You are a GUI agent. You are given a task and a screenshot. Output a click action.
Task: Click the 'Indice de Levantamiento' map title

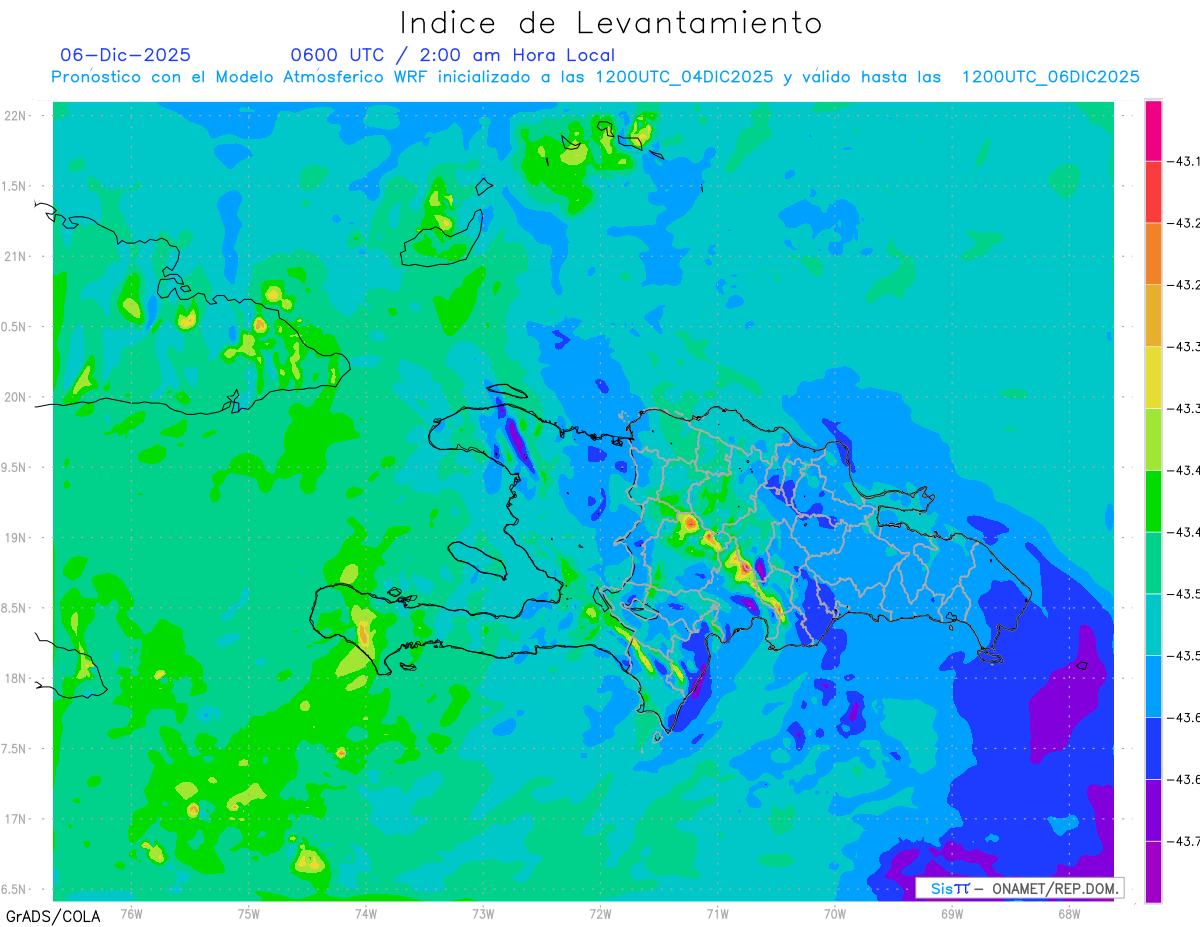tap(611, 22)
